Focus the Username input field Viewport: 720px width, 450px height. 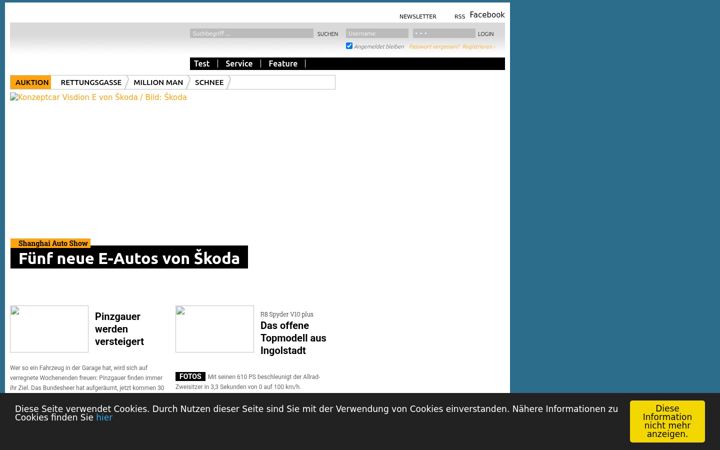click(x=377, y=34)
